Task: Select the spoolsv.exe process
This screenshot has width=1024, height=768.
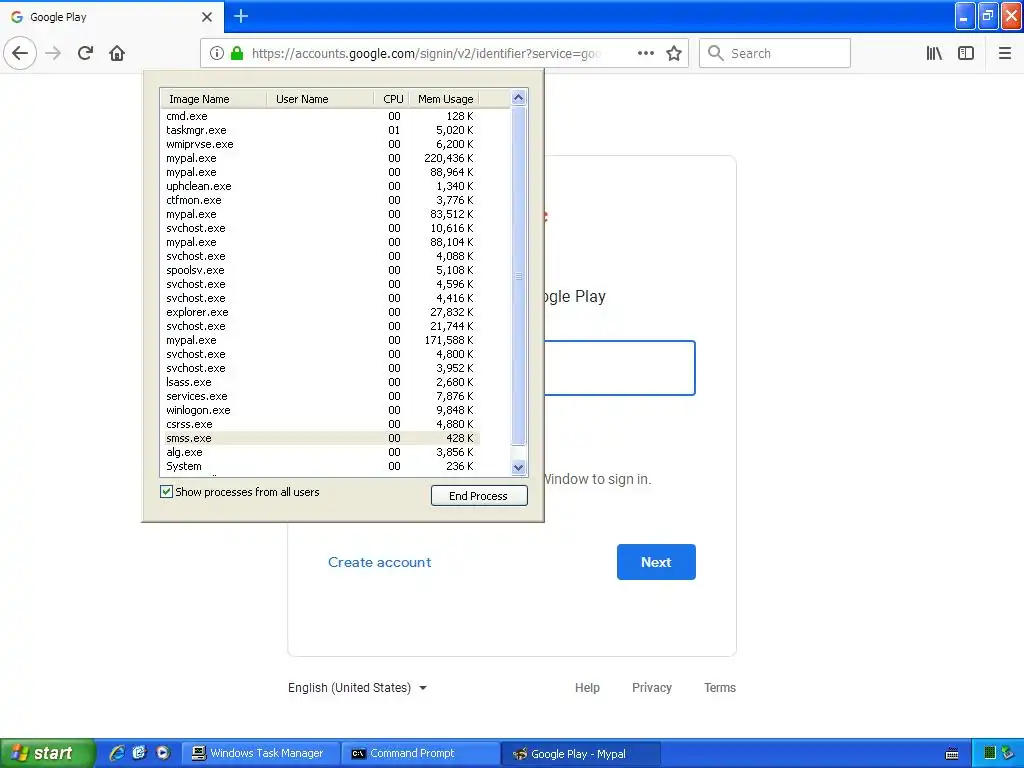Action: click(x=320, y=270)
